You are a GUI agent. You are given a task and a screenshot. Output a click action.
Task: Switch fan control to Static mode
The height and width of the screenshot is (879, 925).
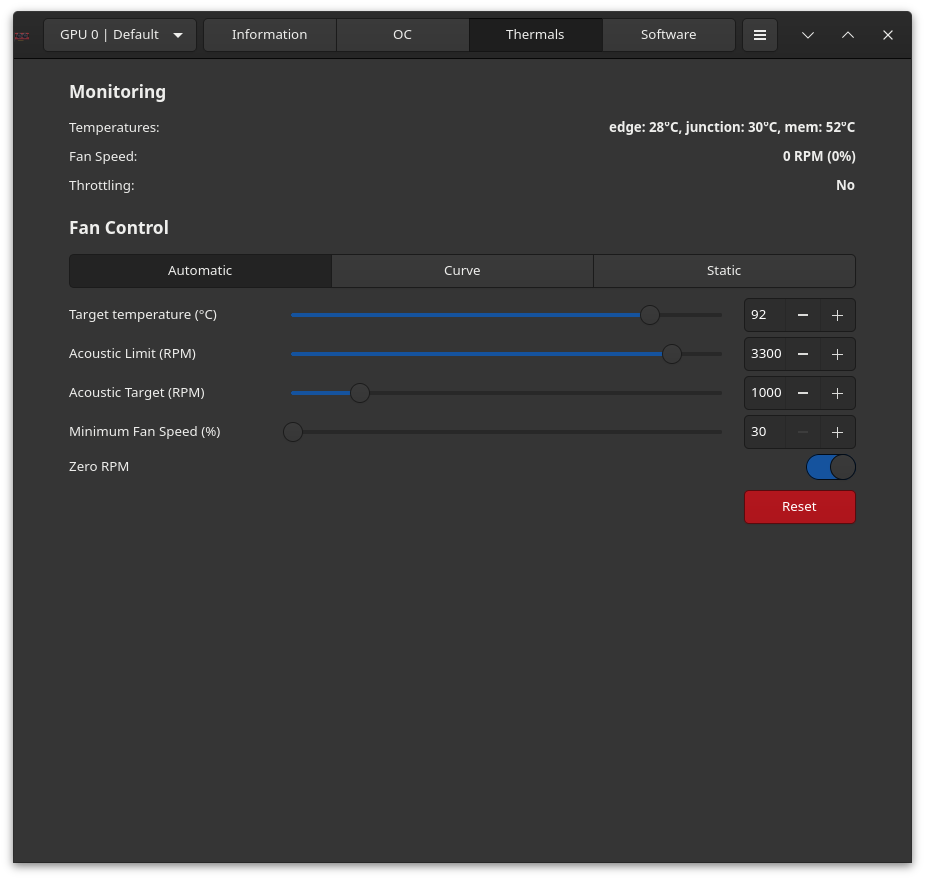(724, 271)
